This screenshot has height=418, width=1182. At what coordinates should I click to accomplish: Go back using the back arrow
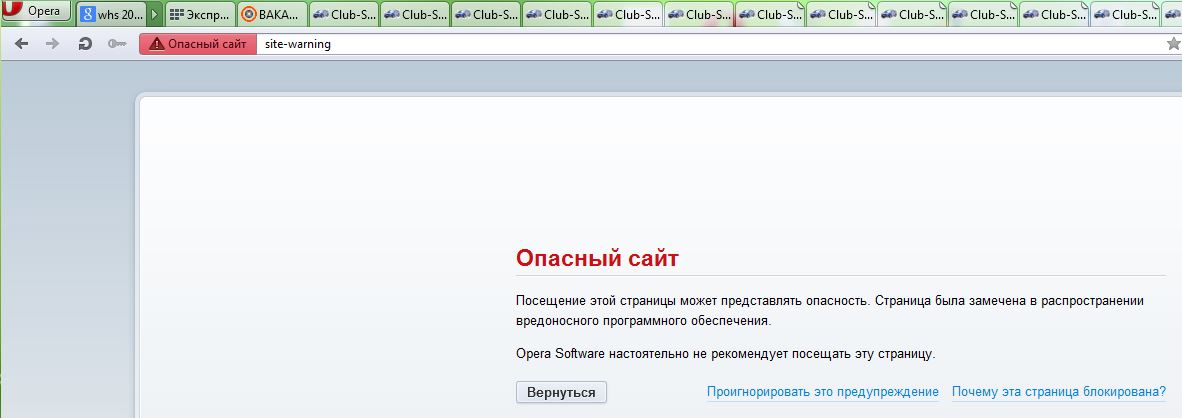(x=22, y=44)
